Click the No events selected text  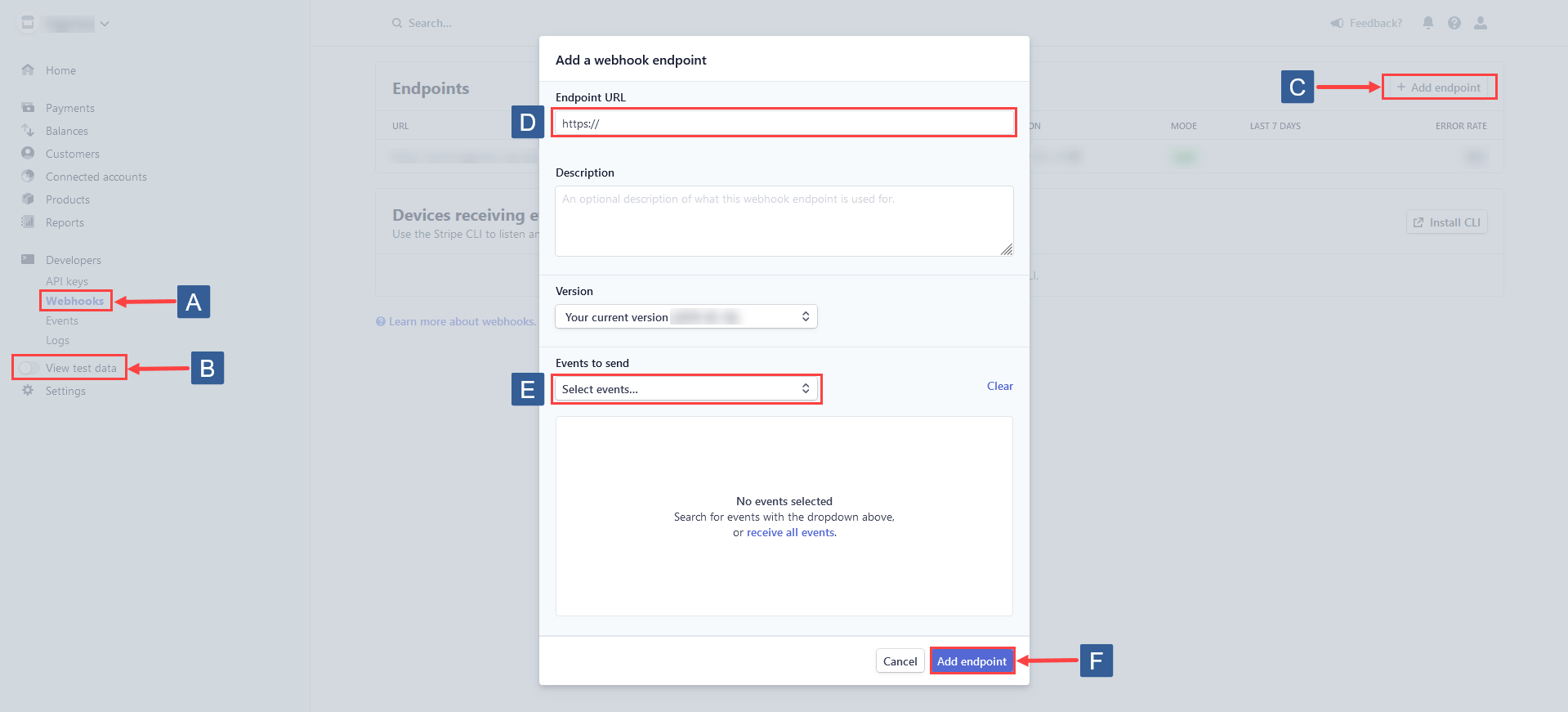tap(784, 501)
